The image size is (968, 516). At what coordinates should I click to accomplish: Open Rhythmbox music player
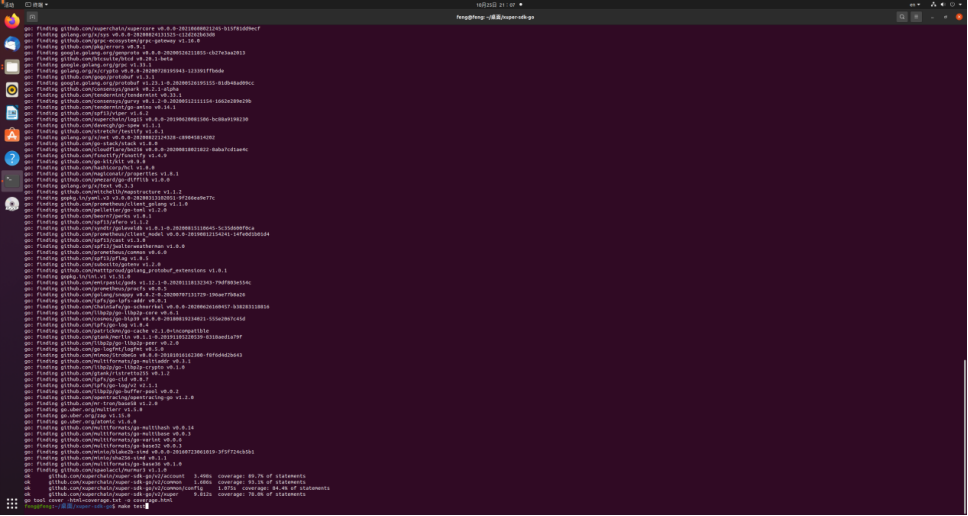pyautogui.click(x=11, y=90)
